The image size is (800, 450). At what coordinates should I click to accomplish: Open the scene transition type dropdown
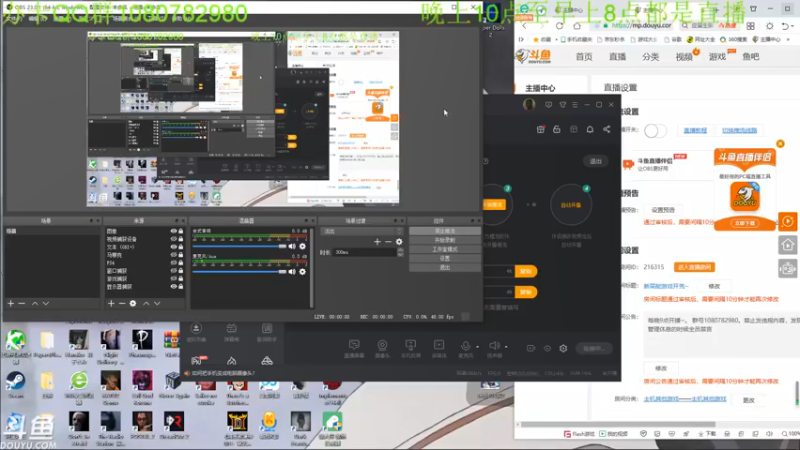[x=362, y=231]
